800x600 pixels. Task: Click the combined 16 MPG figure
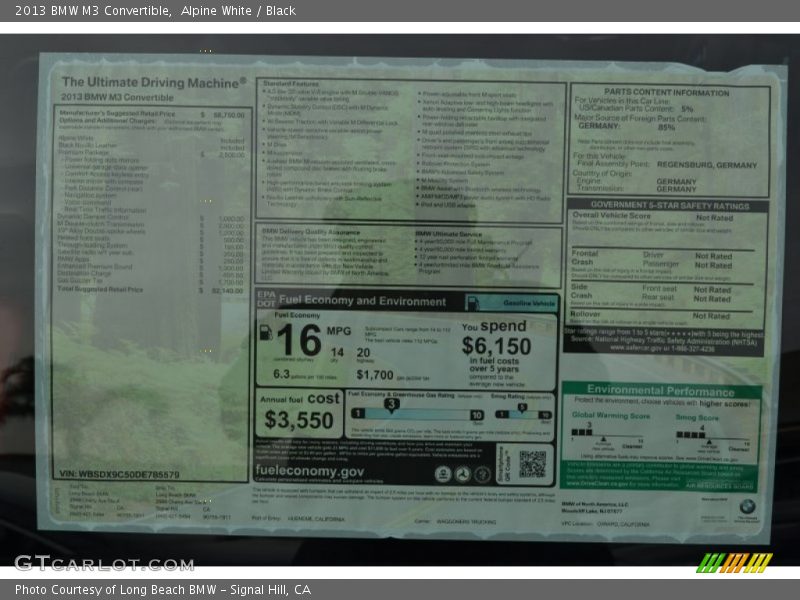[299, 340]
